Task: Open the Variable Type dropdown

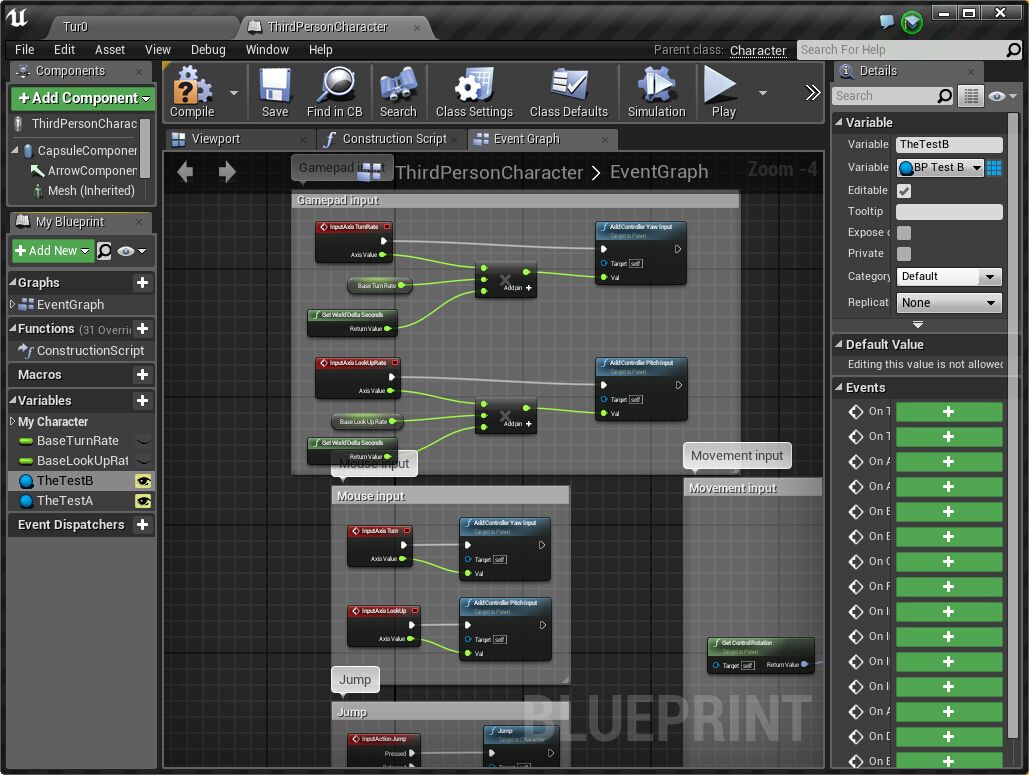Action: coord(940,167)
